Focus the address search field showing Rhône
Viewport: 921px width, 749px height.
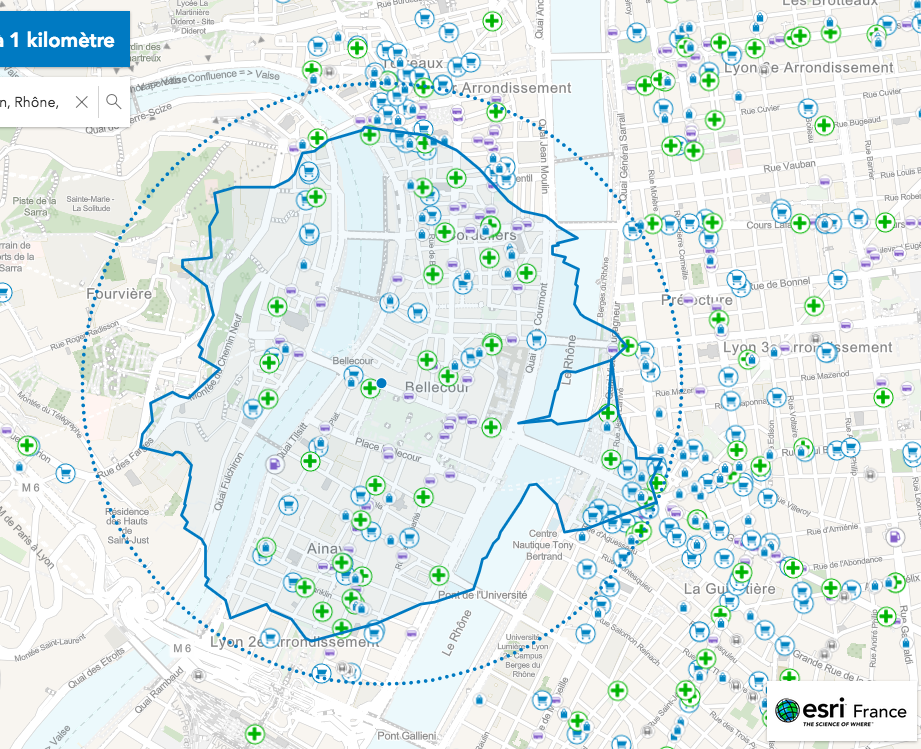pyautogui.click(x=31, y=102)
